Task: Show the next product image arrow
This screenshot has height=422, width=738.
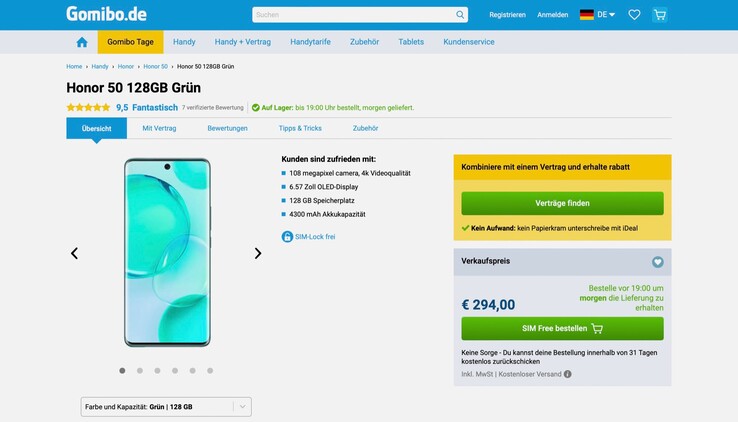Action: (x=257, y=254)
